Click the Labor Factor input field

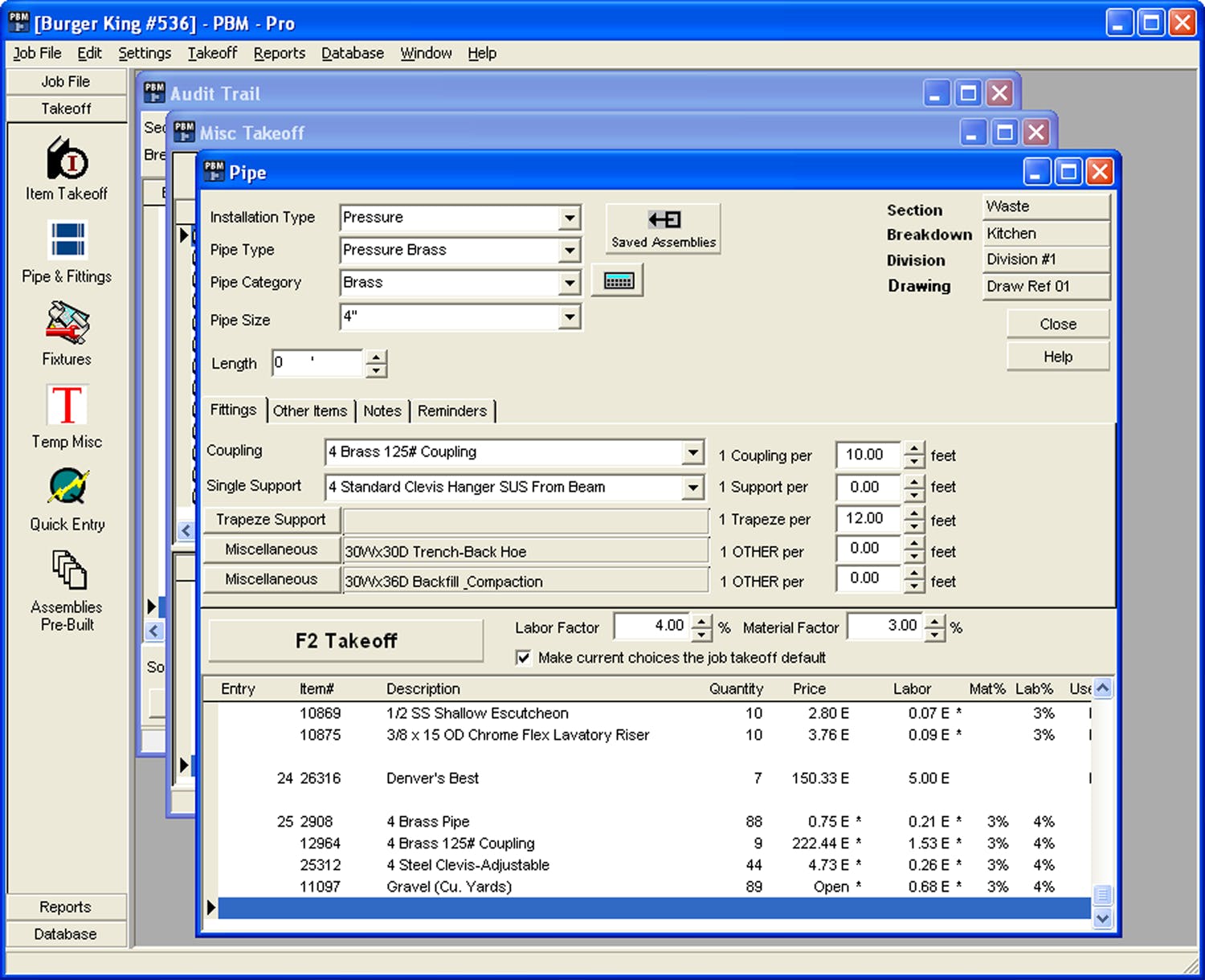pos(652,626)
